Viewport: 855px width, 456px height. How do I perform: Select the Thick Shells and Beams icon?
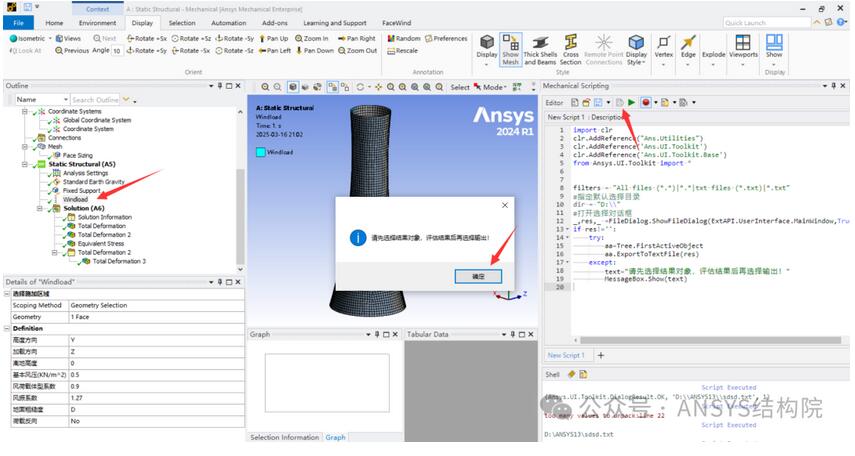[540, 48]
